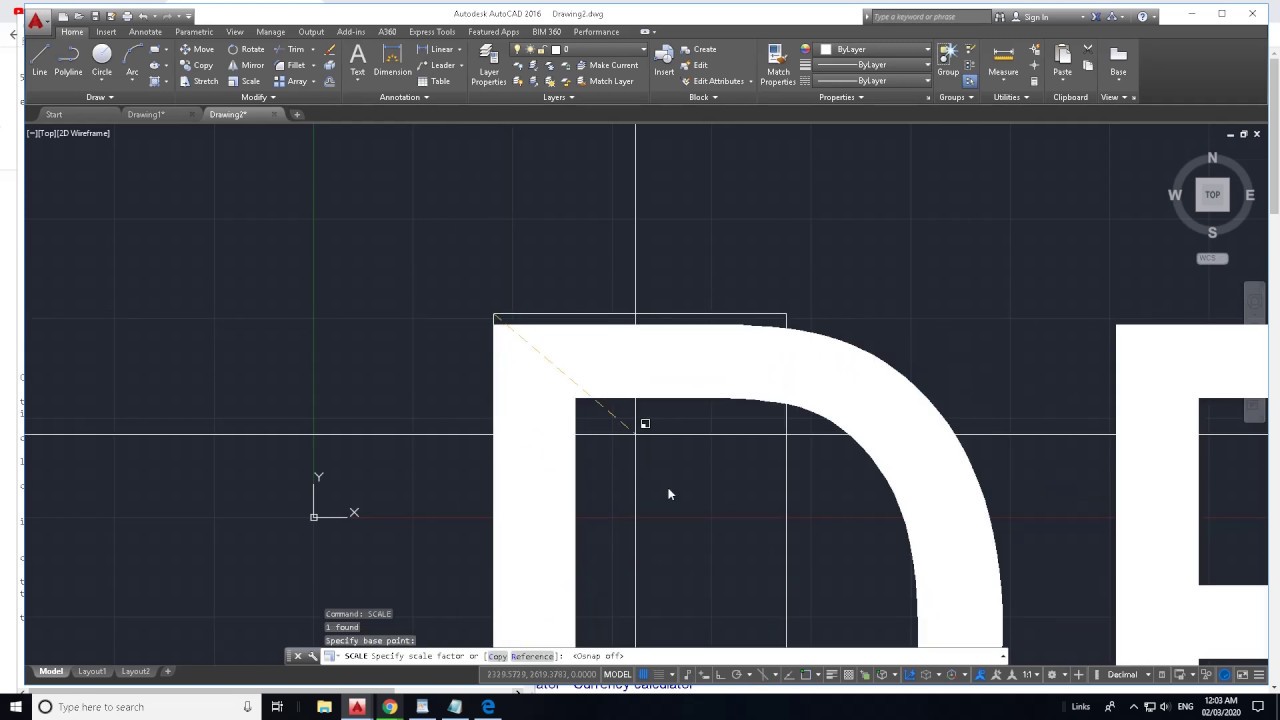Select the Circle tool

click(x=102, y=60)
